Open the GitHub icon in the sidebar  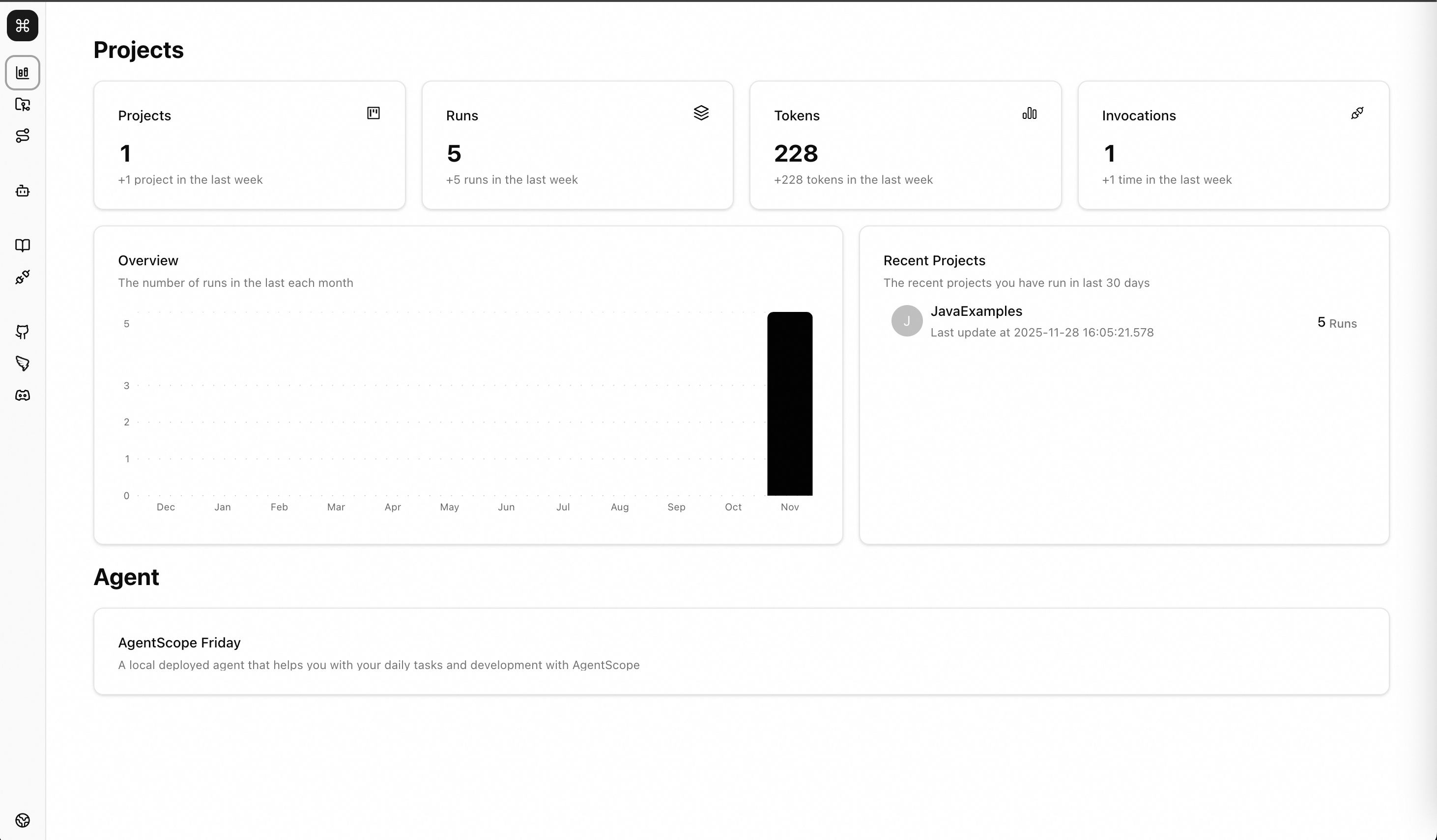click(x=22, y=332)
